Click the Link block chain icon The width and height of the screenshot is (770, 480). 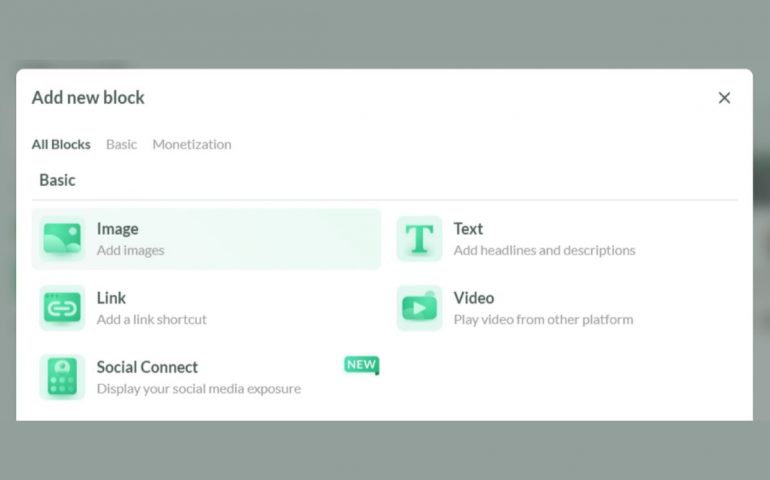[62, 308]
